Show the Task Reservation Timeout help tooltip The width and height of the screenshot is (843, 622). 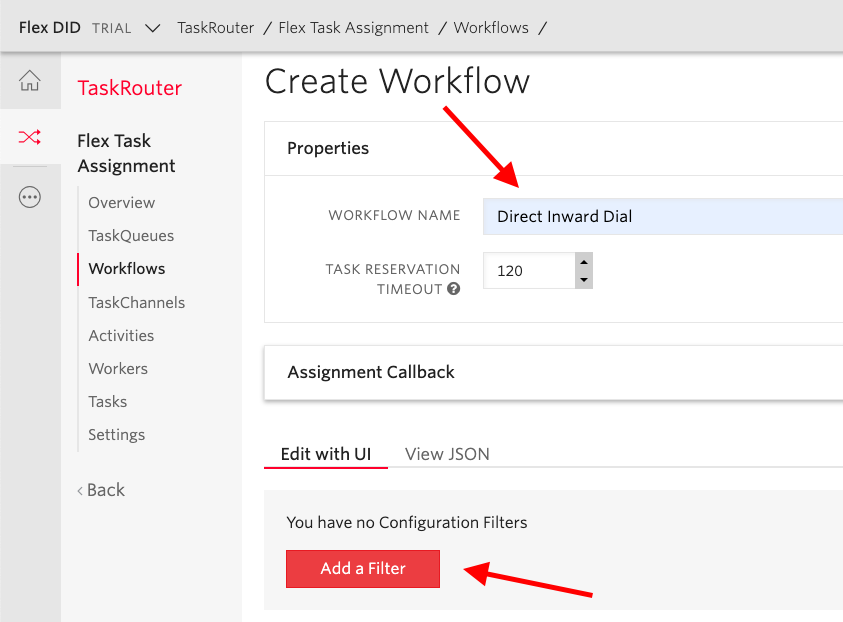coord(454,289)
